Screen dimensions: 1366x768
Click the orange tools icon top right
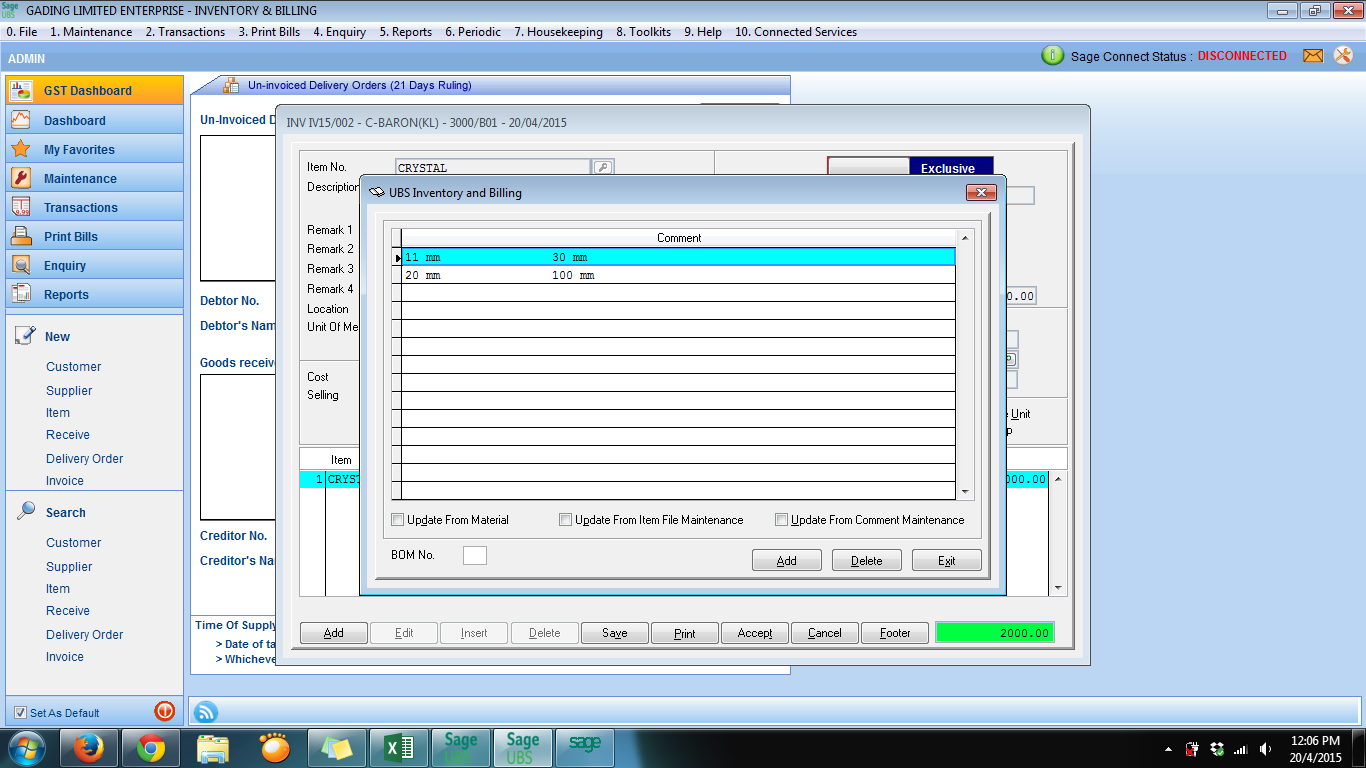[x=1343, y=56]
